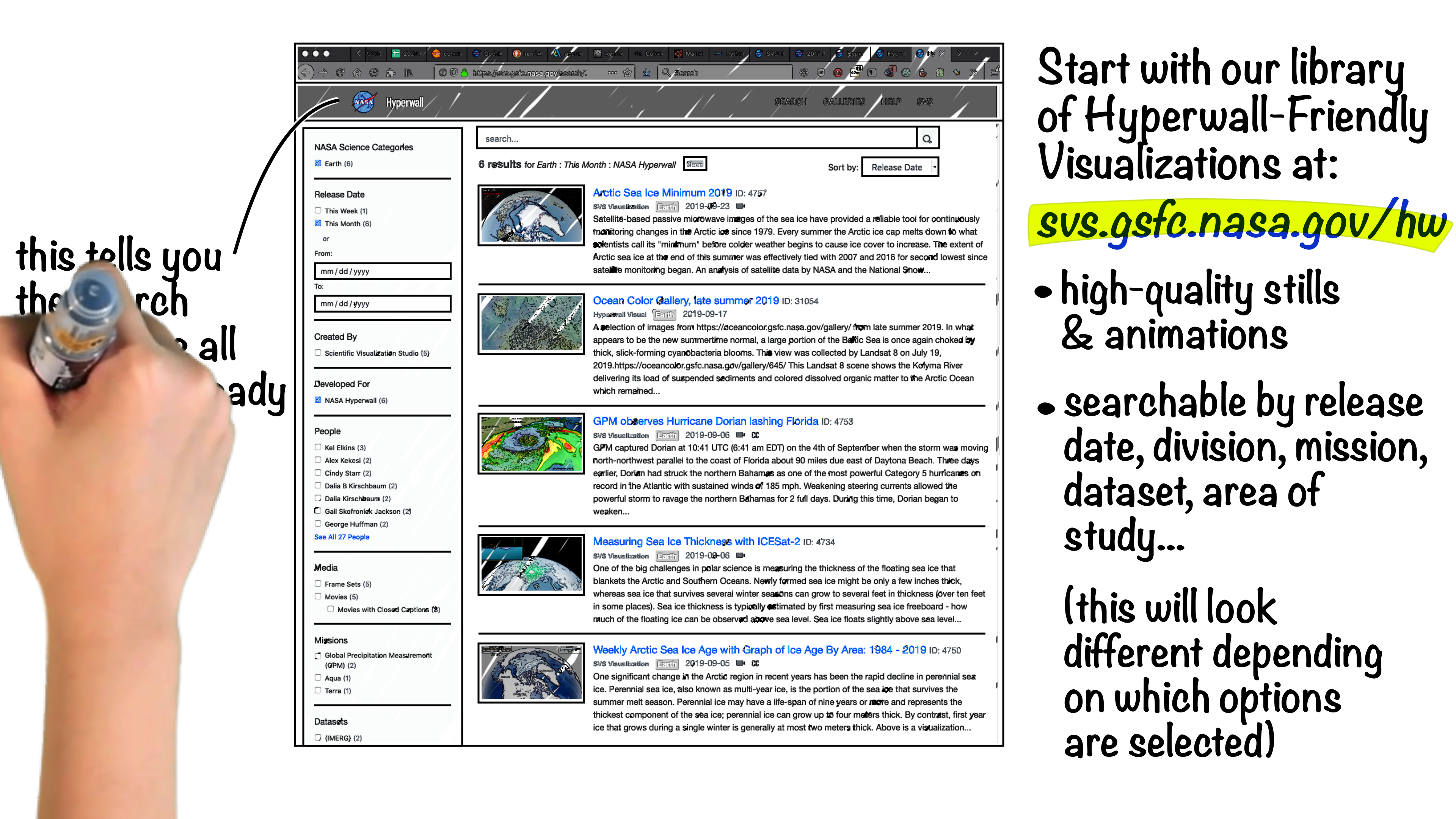Go back using the browser back arrow
Viewport: 1456px width, 819px height.
306,72
